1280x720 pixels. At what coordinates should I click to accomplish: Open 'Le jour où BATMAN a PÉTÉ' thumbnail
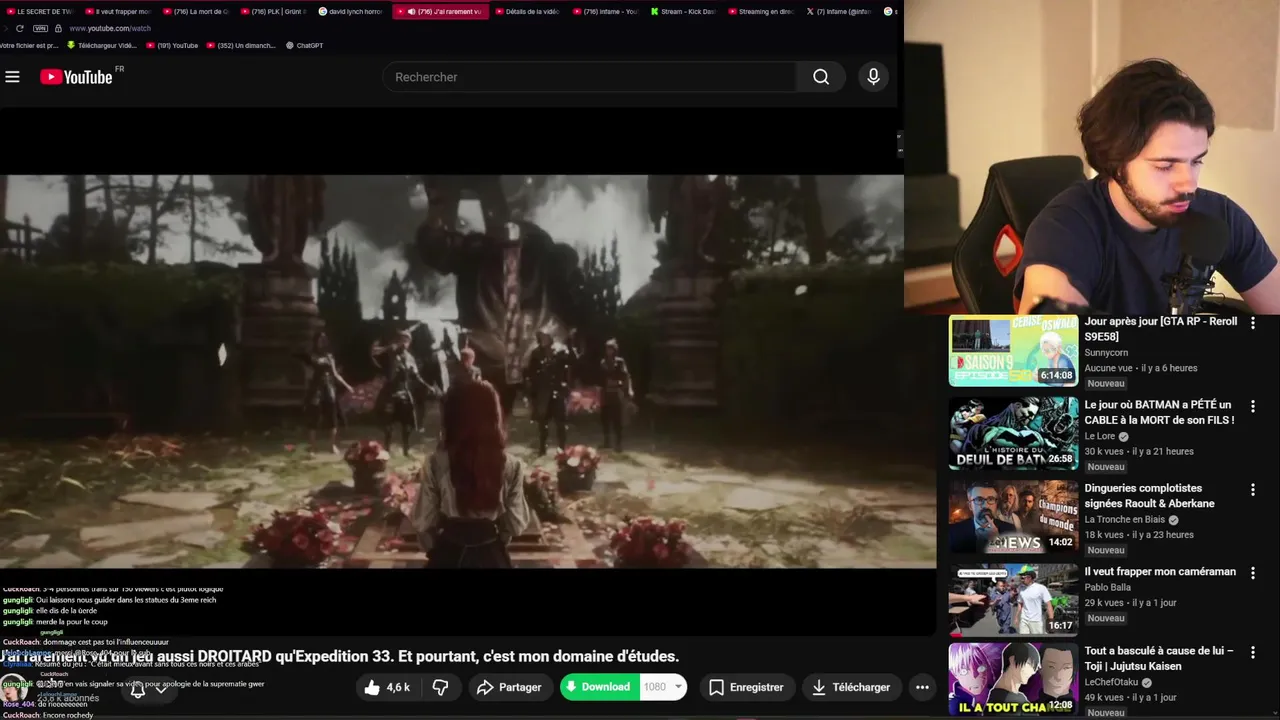[x=1013, y=434]
